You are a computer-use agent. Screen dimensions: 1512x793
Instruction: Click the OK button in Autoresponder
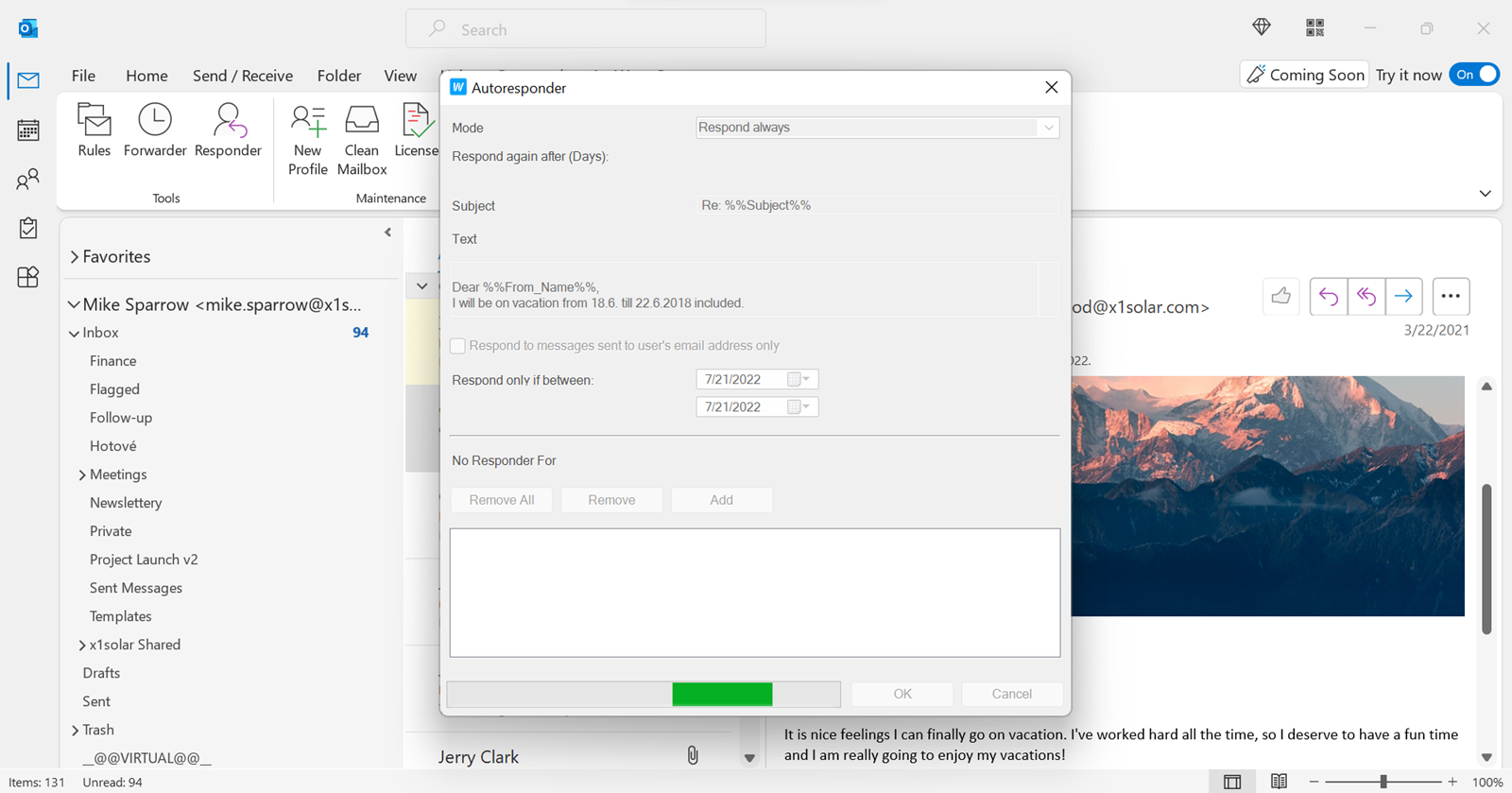tap(902, 694)
